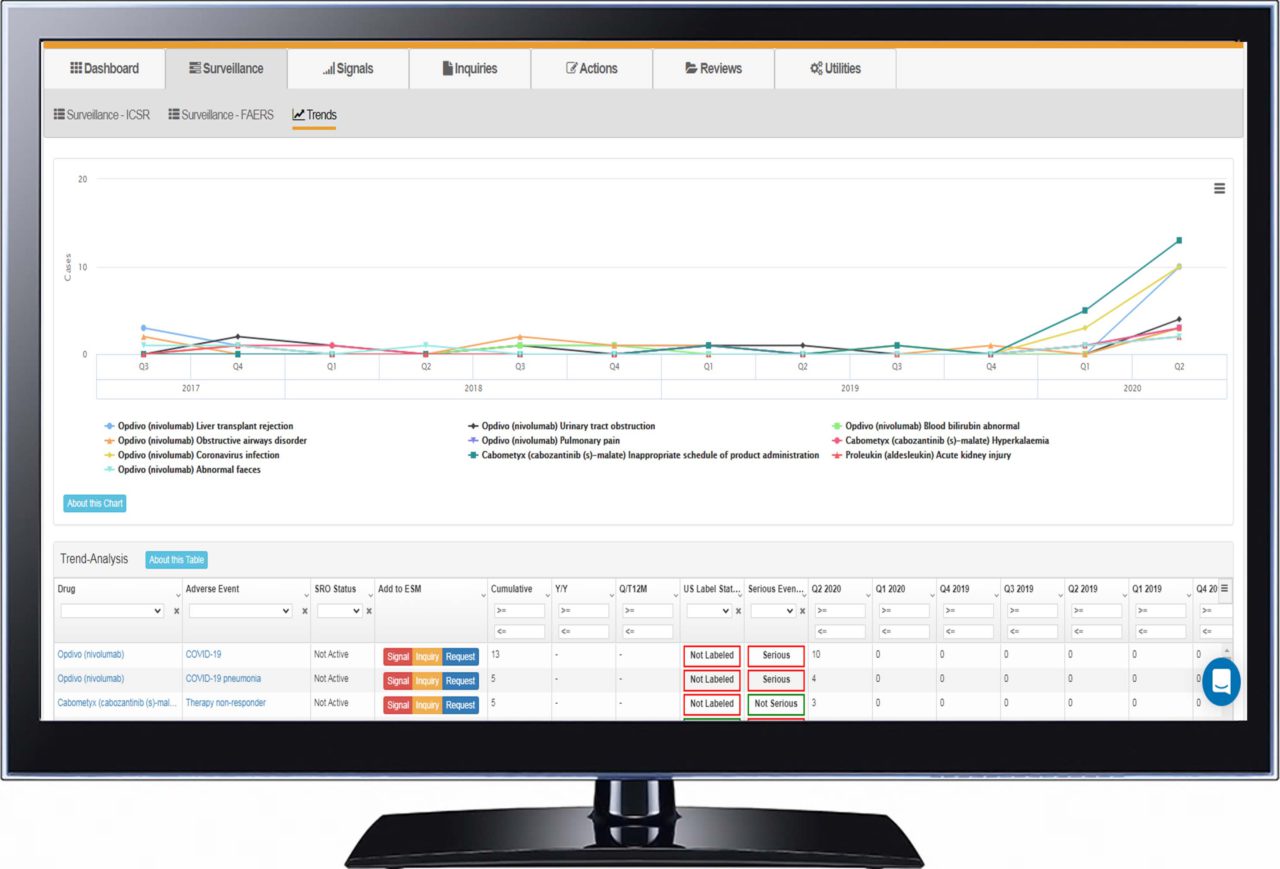Clear the SRO Status filter x icon
1280x869 pixels.
368,611
